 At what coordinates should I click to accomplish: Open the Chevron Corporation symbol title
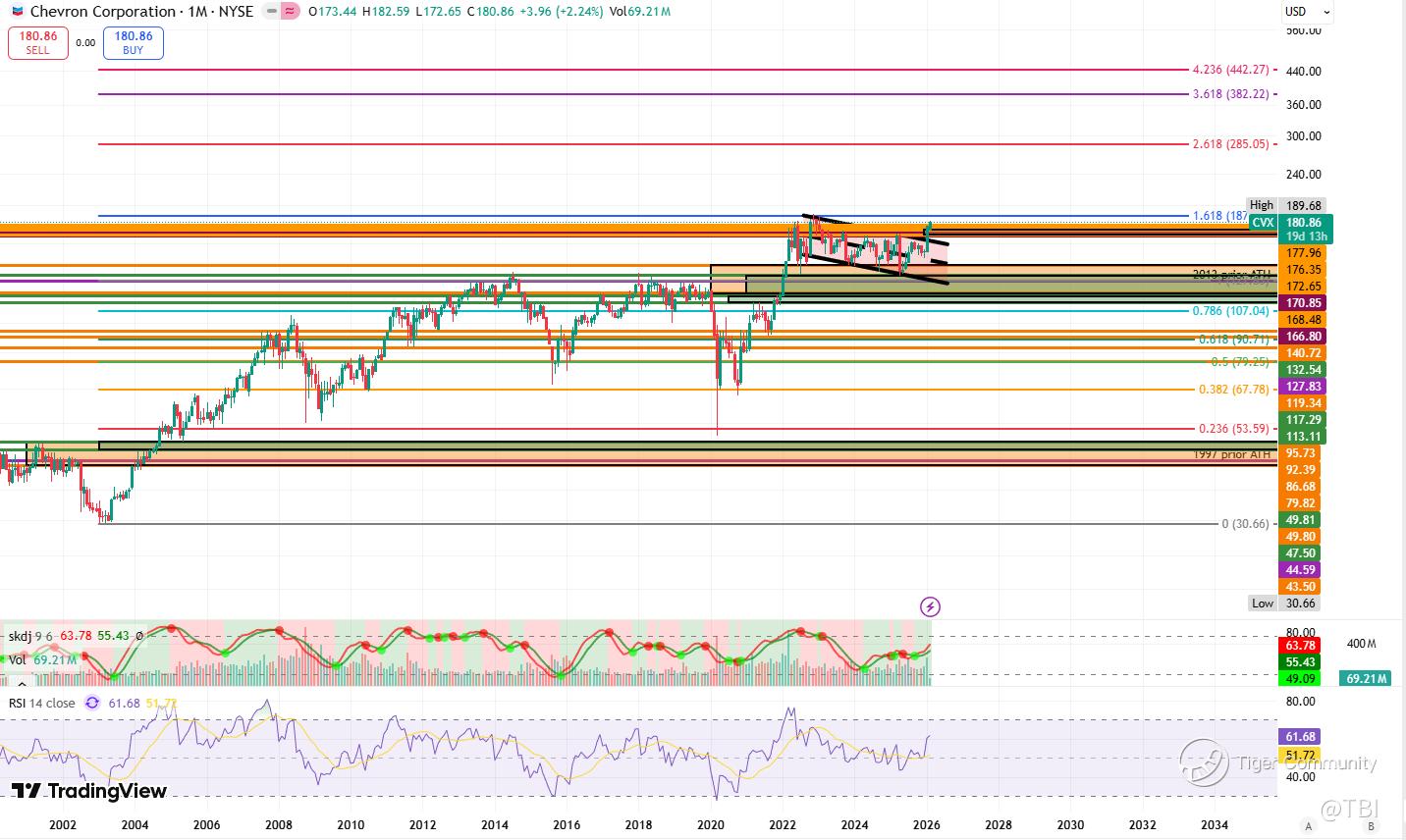[x=103, y=12]
